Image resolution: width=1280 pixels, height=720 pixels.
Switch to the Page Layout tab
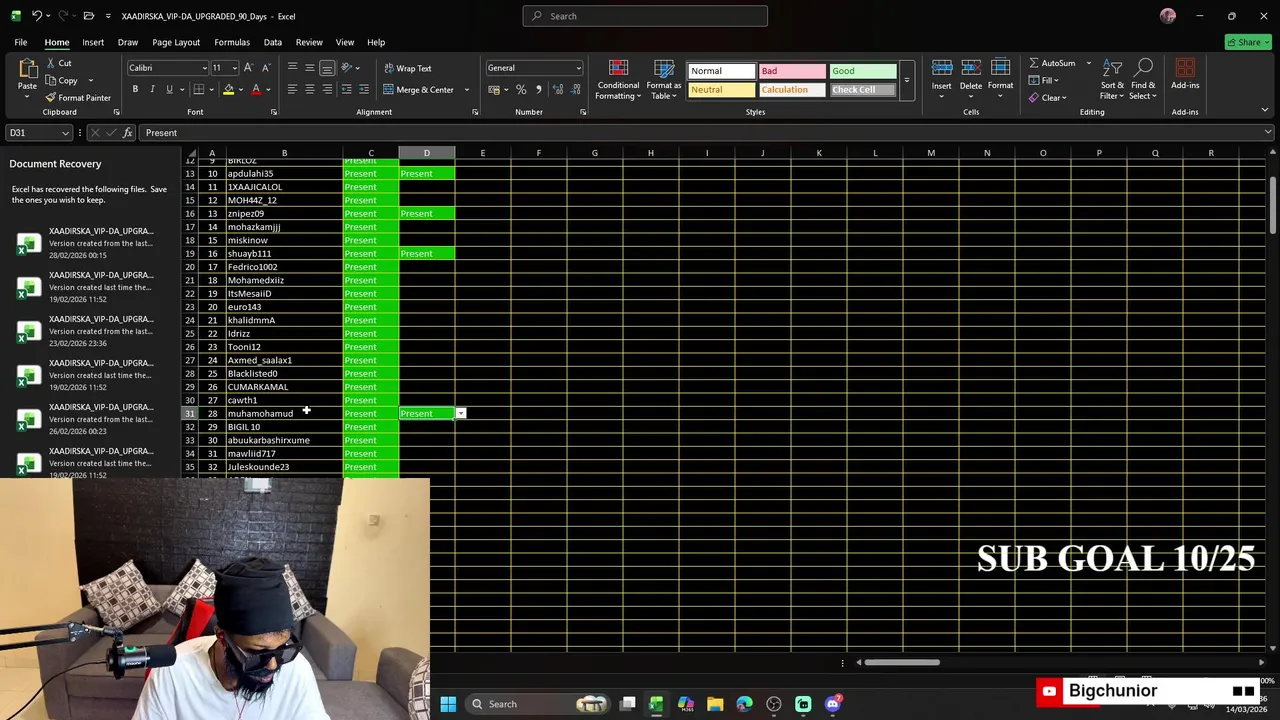(x=176, y=42)
